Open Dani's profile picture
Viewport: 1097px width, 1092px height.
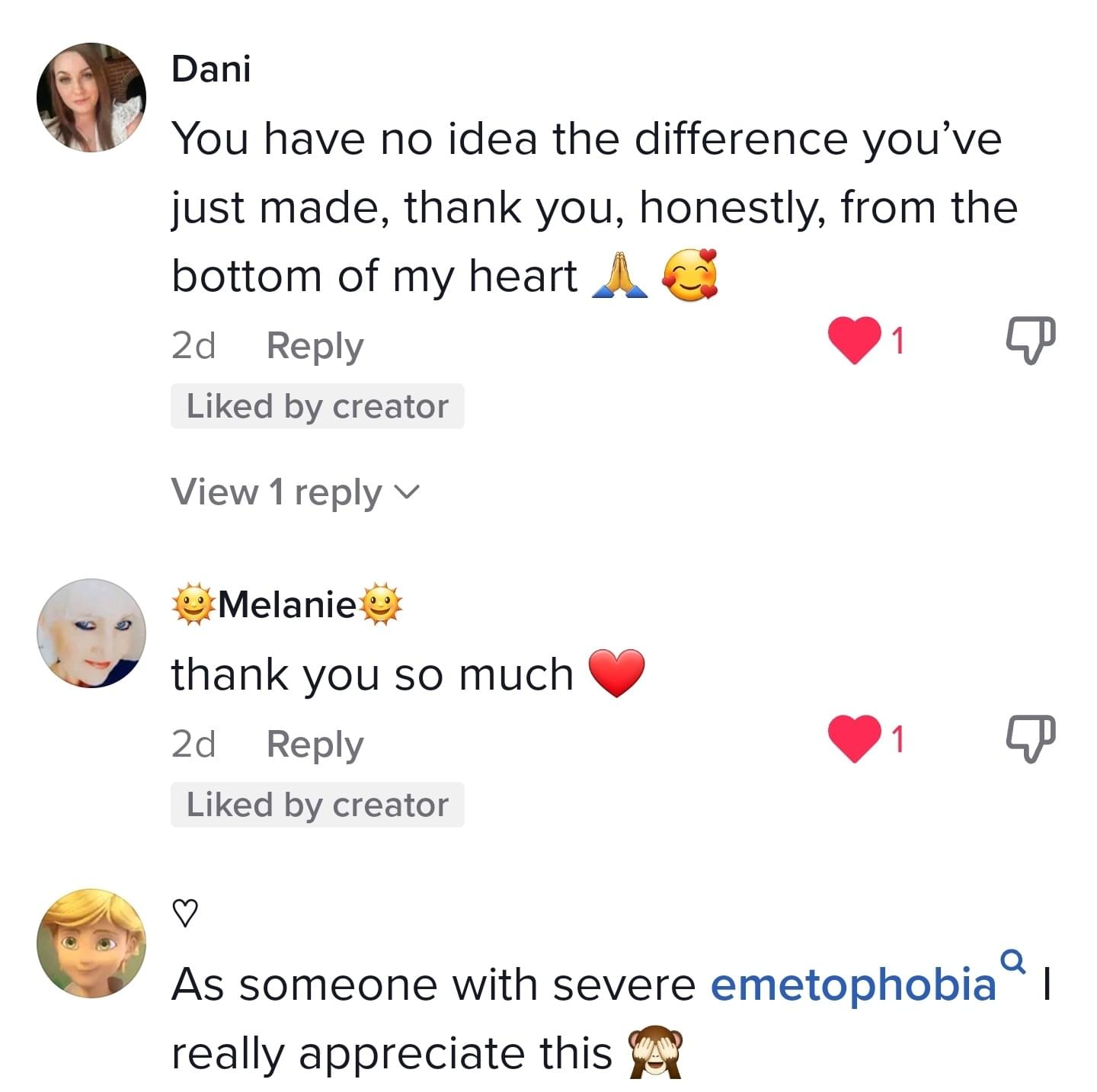pyautogui.click(x=91, y=98)
